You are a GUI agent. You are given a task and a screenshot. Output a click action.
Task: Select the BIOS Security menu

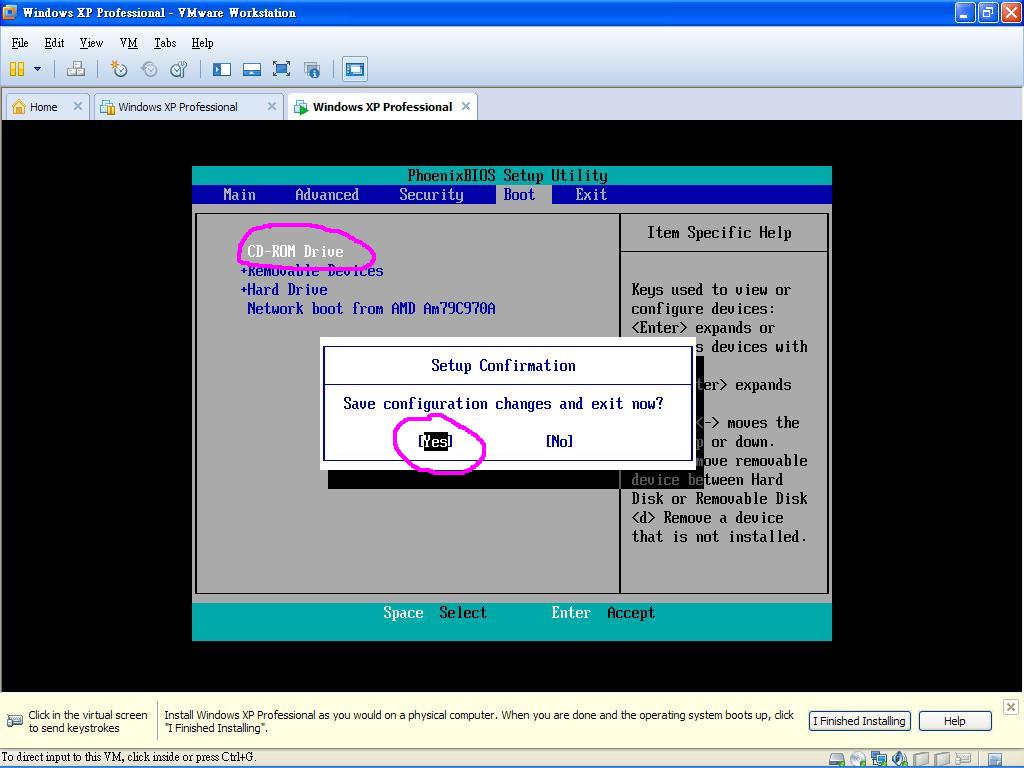(432, 195)
